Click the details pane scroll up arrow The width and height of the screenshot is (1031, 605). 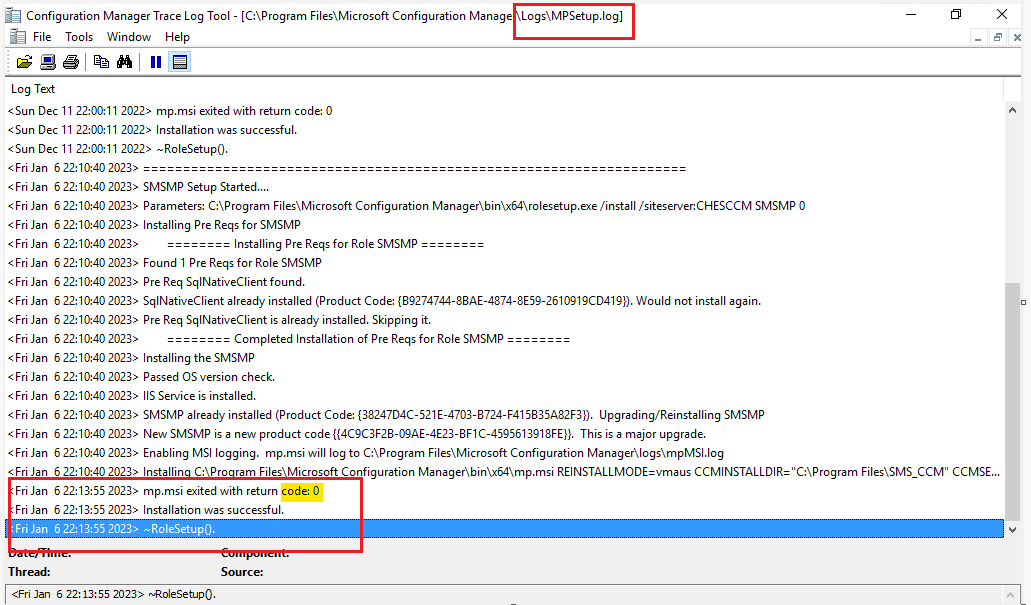click(x=1011, y=594)
